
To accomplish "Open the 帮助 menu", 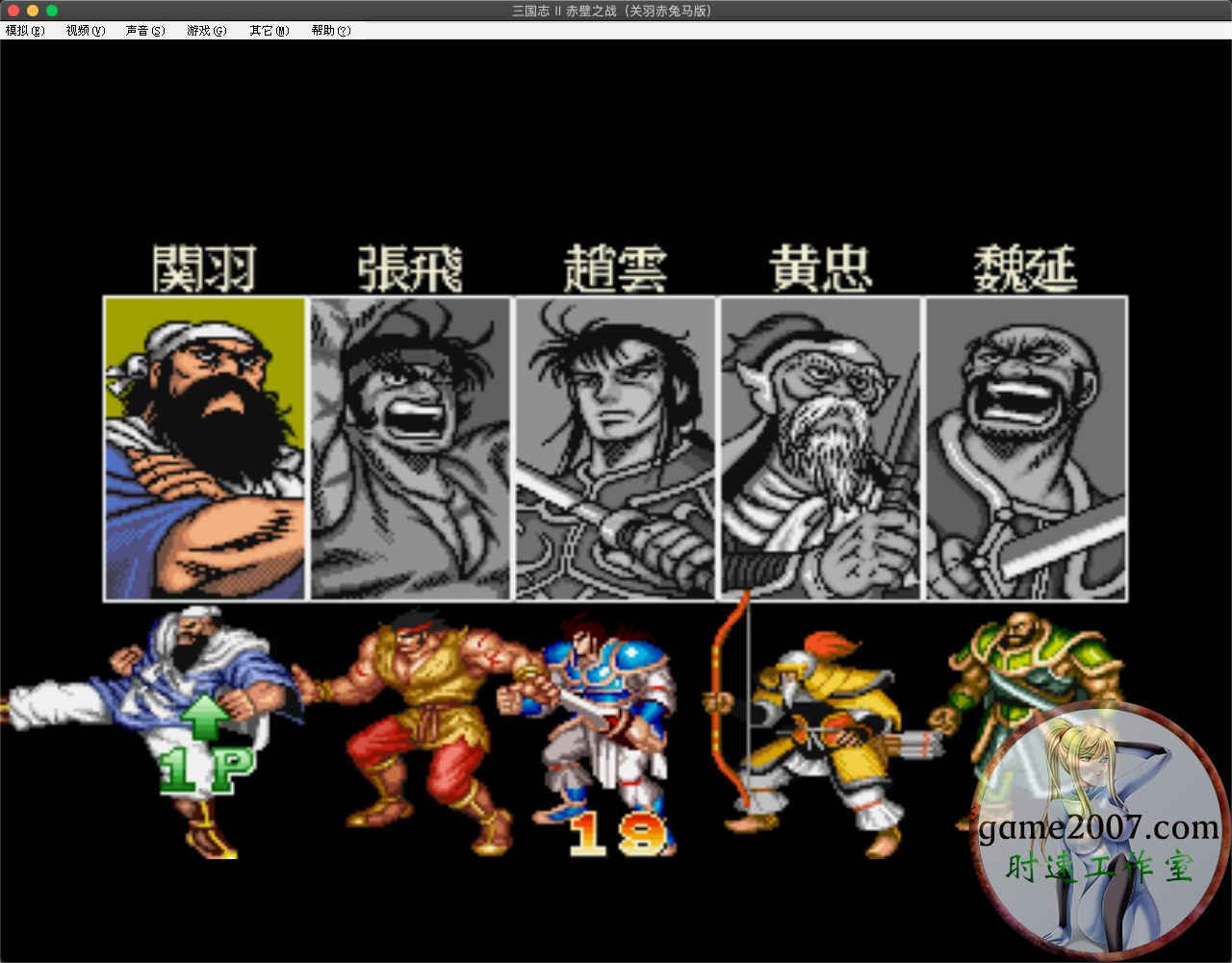I will coord(331,31).
